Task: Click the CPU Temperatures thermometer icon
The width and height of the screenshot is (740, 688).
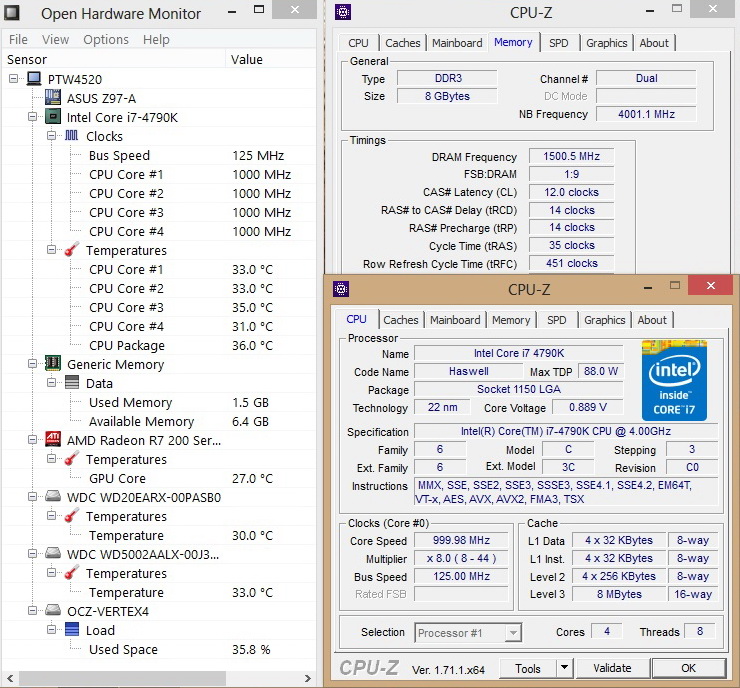Action: (71, 250)
